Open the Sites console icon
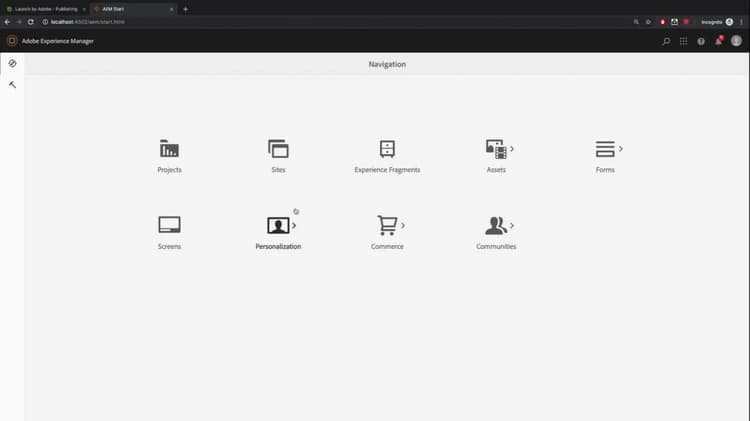This screenshot has width=750, height=421. (278, 149)
